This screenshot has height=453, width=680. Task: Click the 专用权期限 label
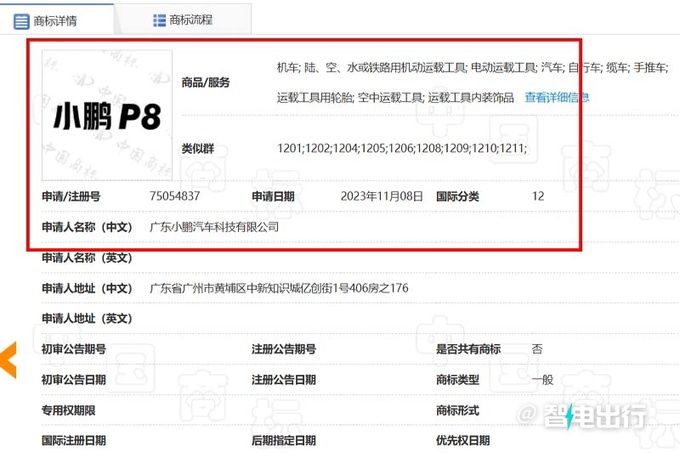click(x=69, y=411)
